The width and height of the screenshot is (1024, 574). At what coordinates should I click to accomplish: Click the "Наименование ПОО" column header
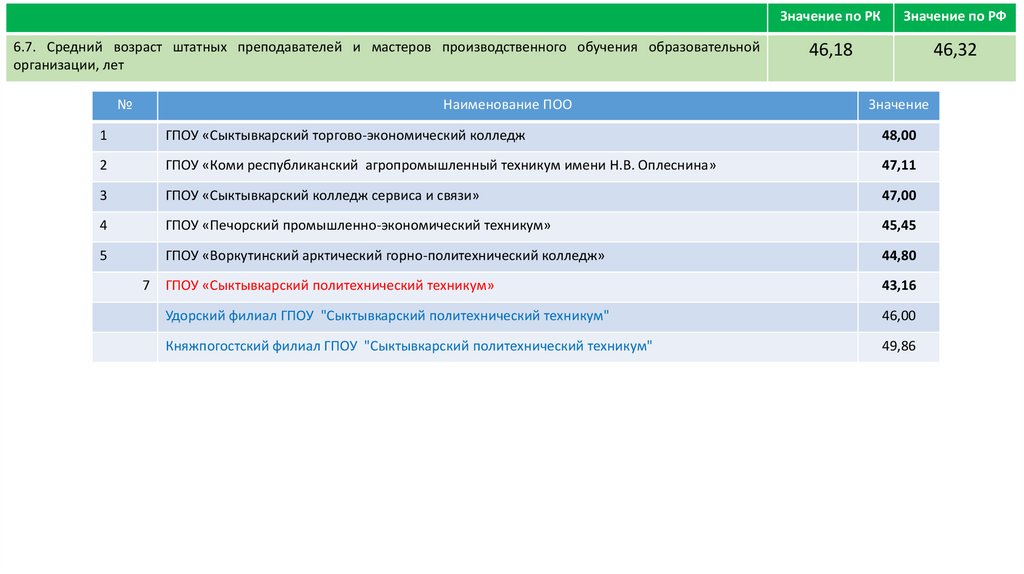click(508, 105)
